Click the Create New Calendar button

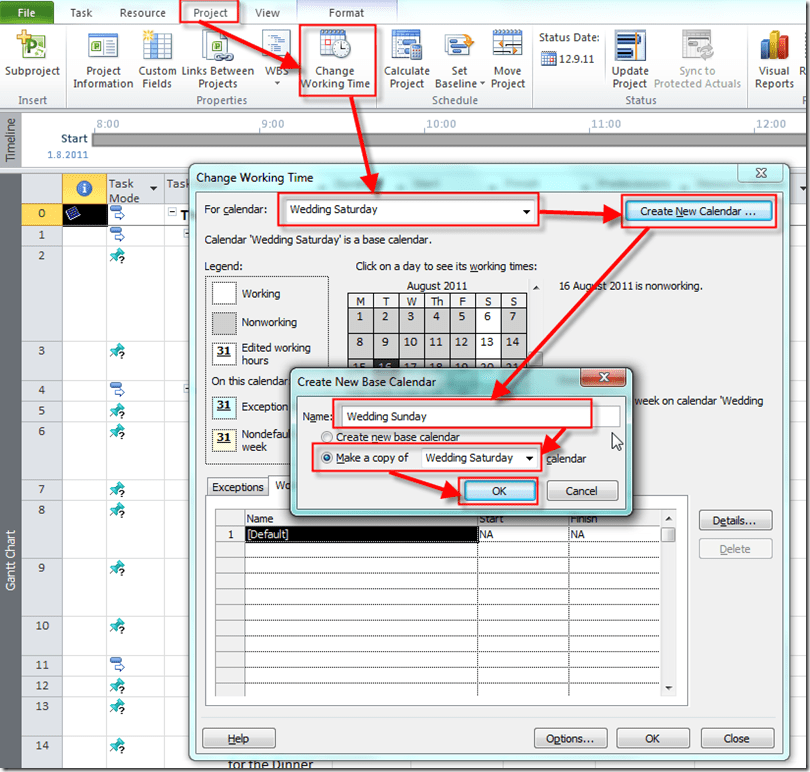(x=698, y=211)
